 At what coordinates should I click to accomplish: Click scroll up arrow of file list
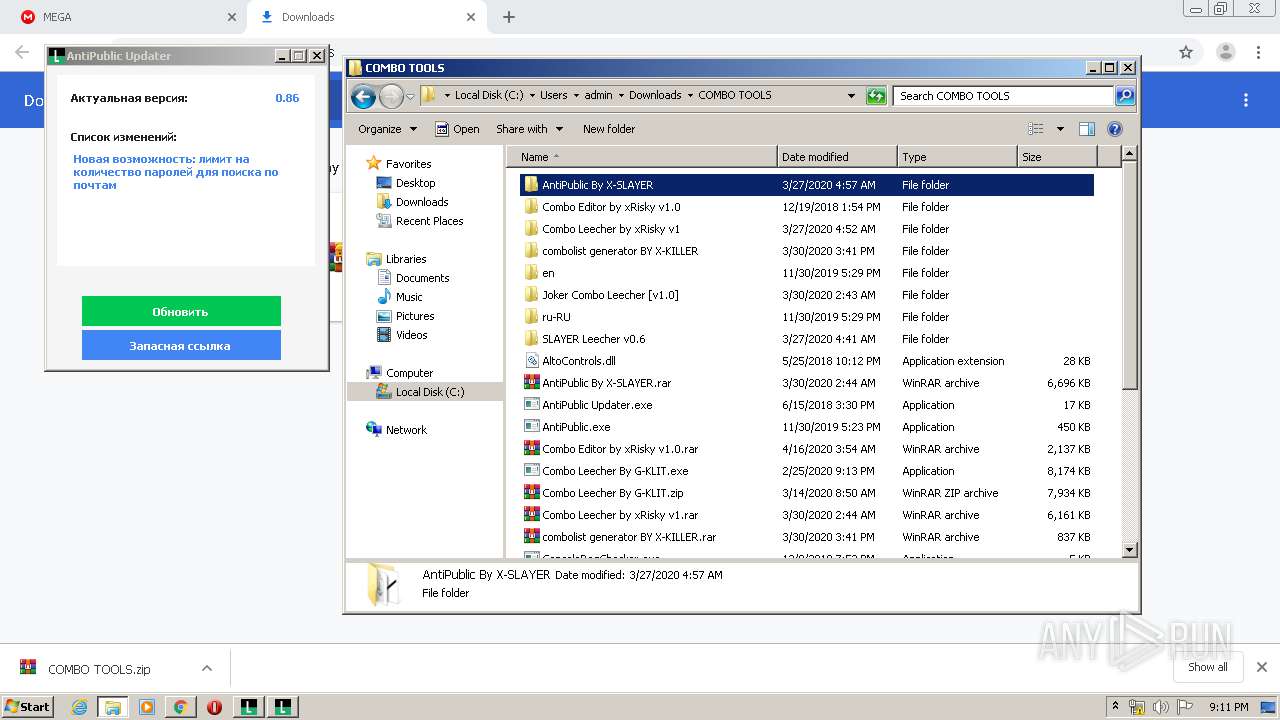coord(1129,154)
